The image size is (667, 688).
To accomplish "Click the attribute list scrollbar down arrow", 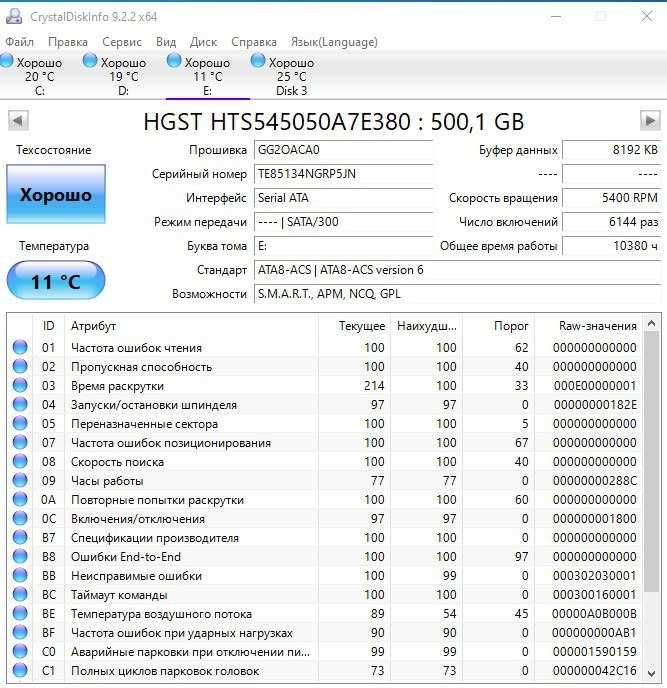I will (x=652, y=673).
